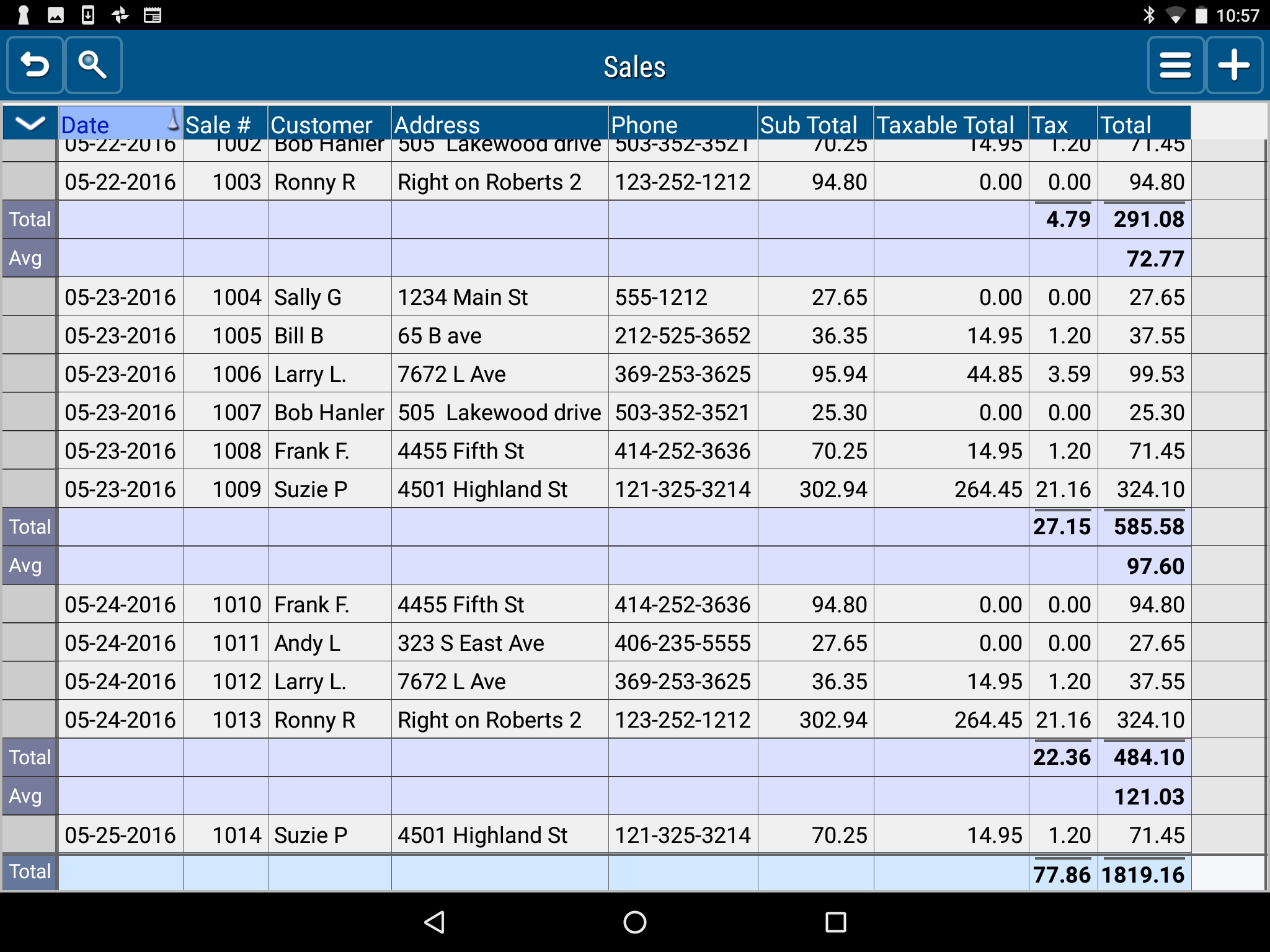Select the 72.77 average cell
The height and width of the screenshot is (952, 1270).
(x=1144, y=258)
